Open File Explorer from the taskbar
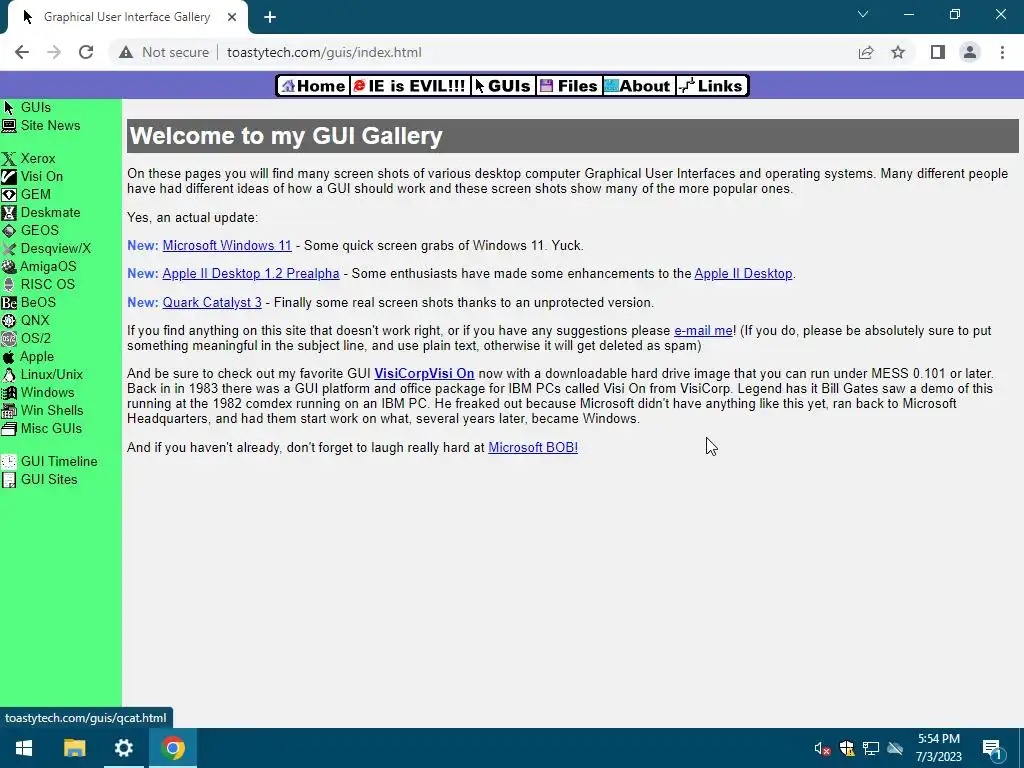The image size is (1024, 768). pos(74,748)
